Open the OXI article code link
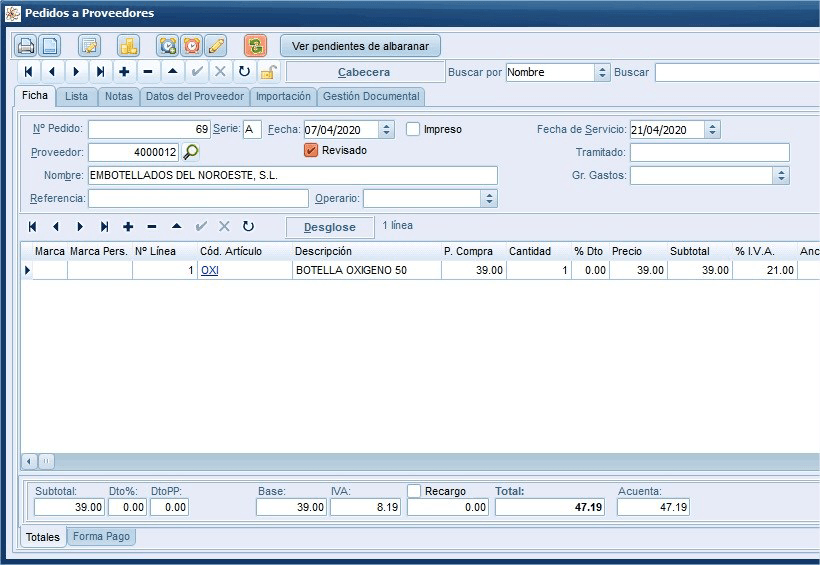Image resolution: width=820 pixels, height=565 pixels. (210, 270)
